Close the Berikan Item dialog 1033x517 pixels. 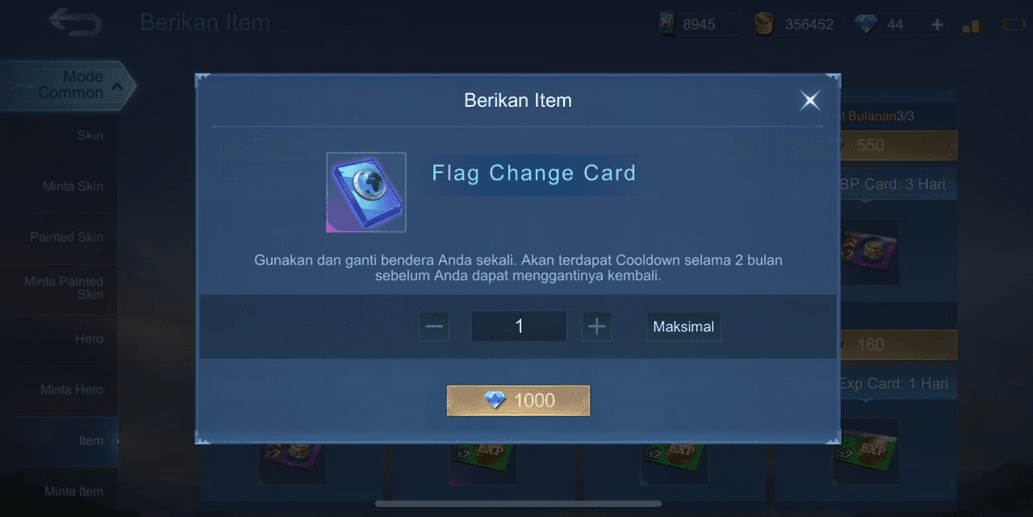click(810, 100)
